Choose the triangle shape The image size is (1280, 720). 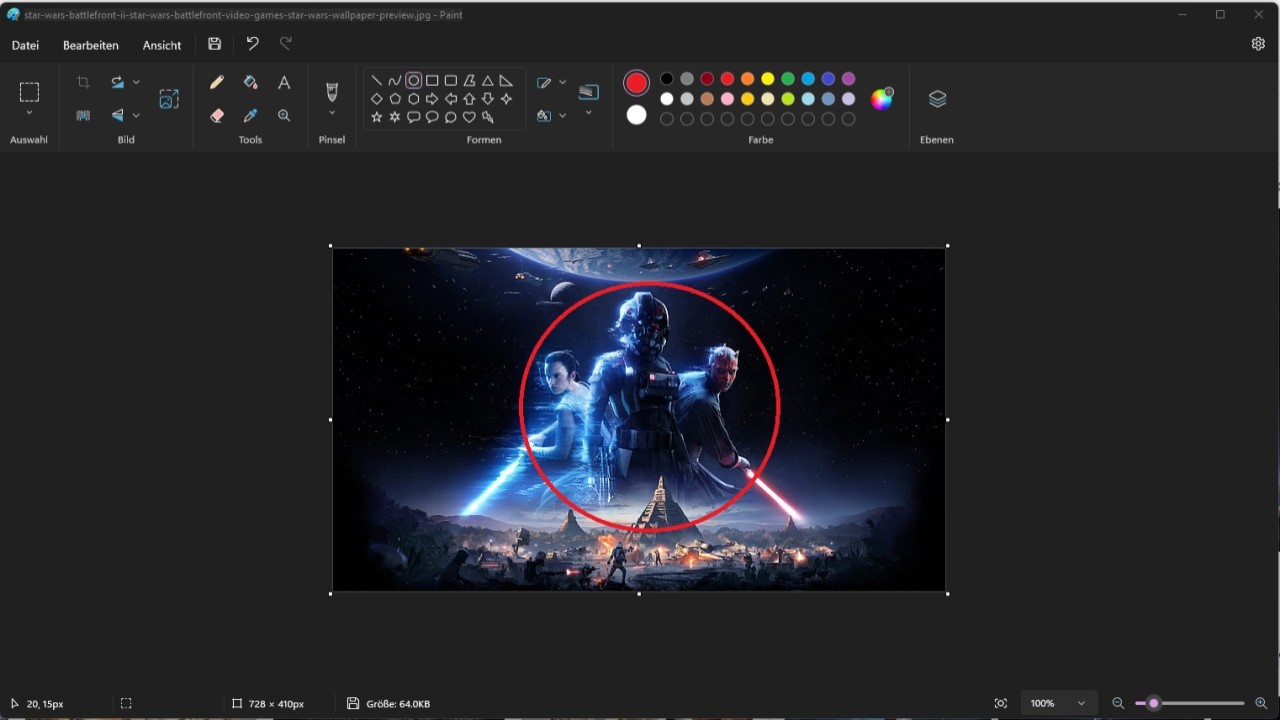[487, 81]
